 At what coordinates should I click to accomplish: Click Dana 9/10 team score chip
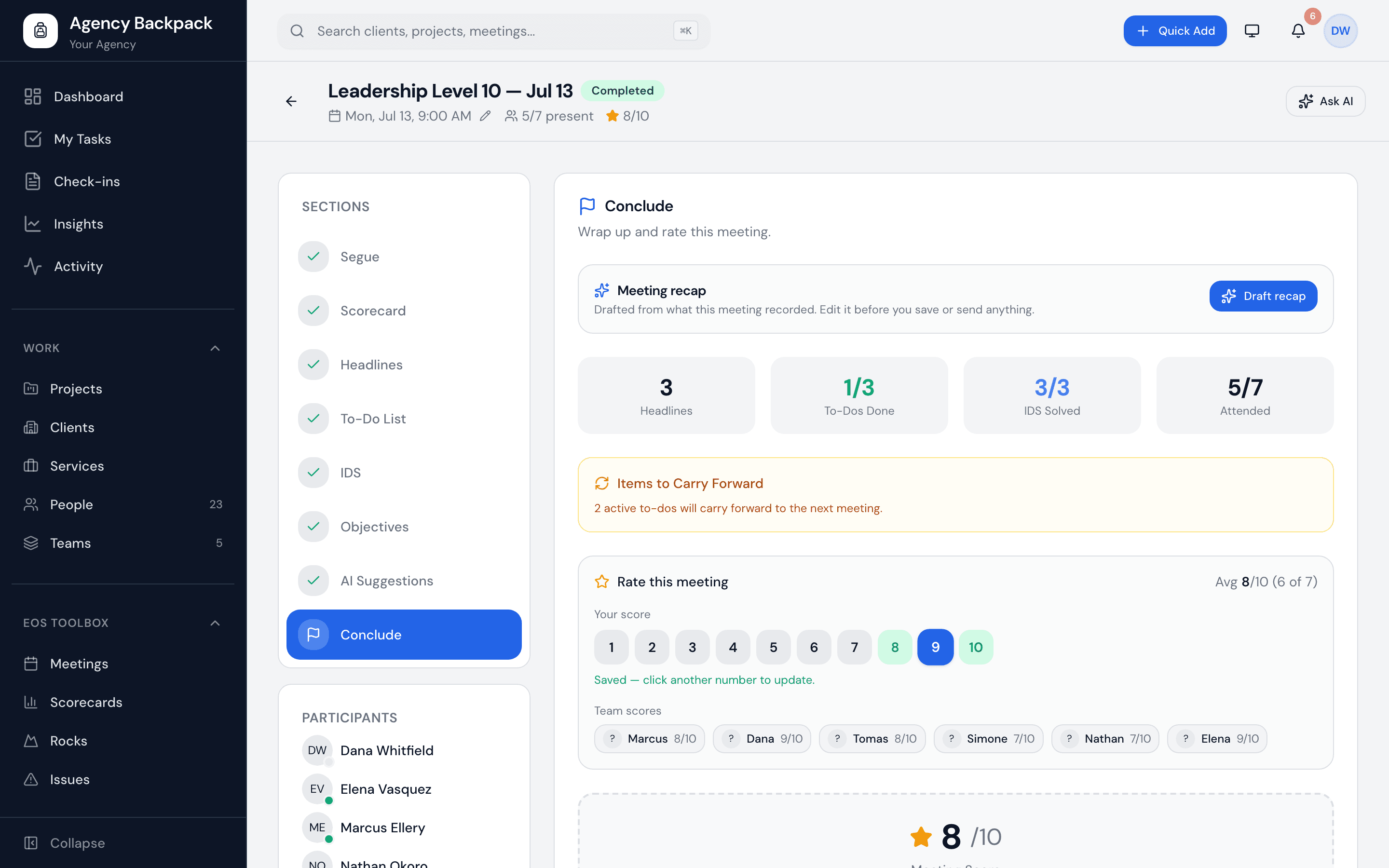click(x=762, y=739)
